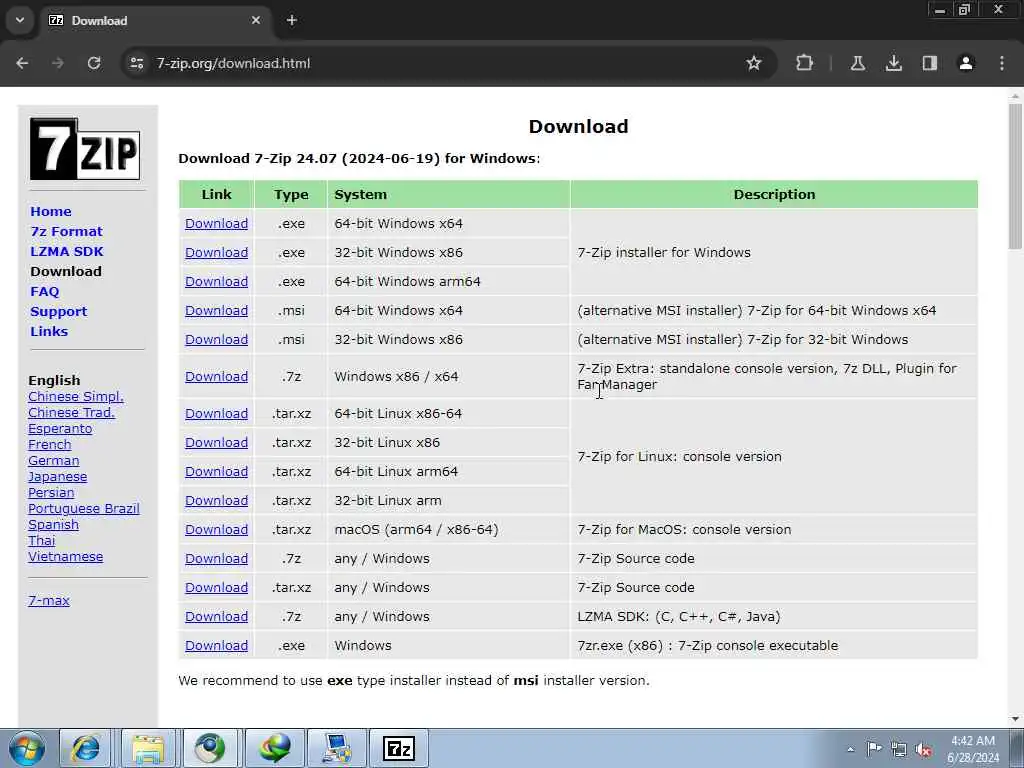Switch language to Esperanto

(60, 428)
